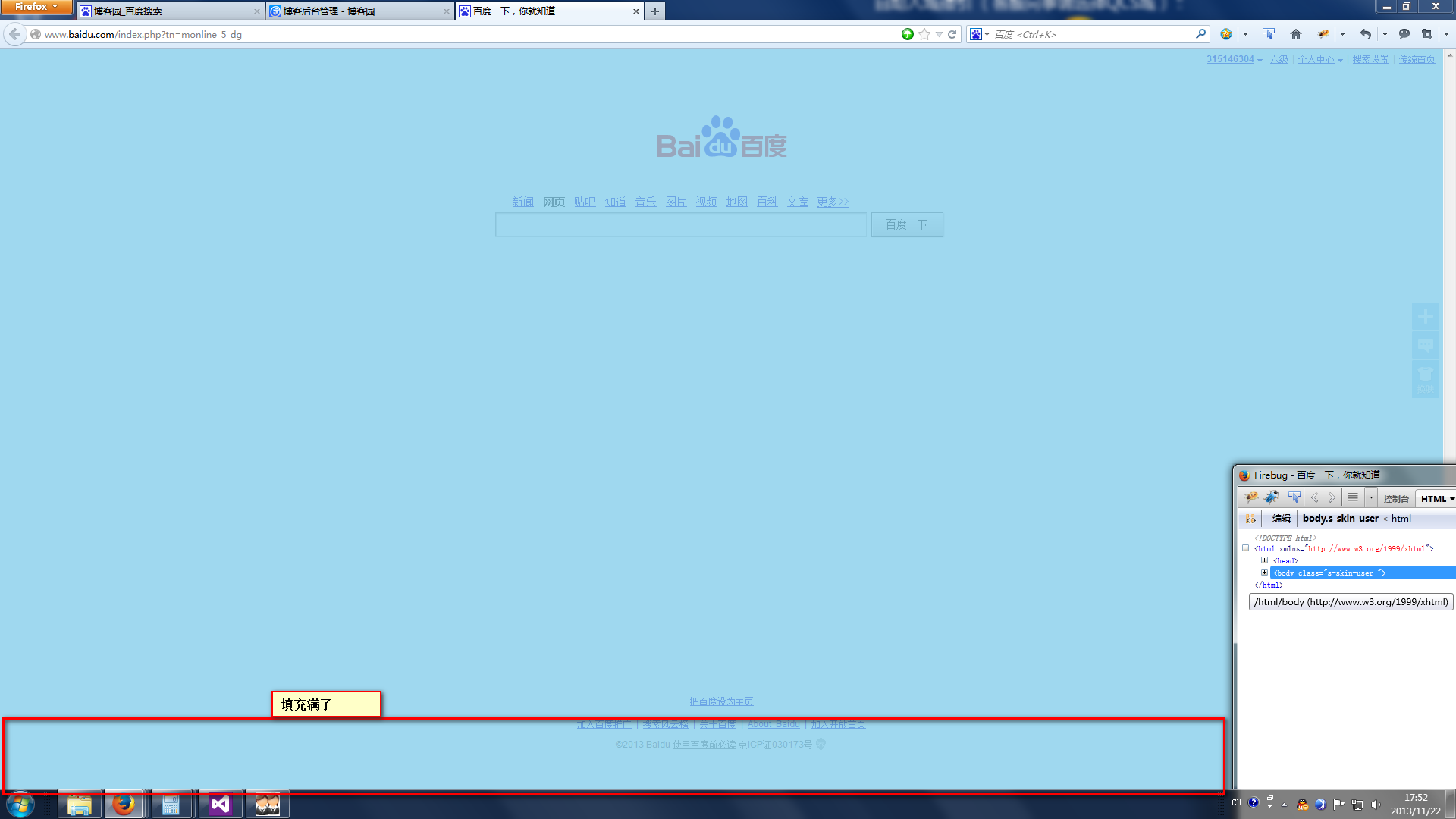The image size is (1456, 819).
Task: Expand the body node in Firebug
Action: 1264,573
